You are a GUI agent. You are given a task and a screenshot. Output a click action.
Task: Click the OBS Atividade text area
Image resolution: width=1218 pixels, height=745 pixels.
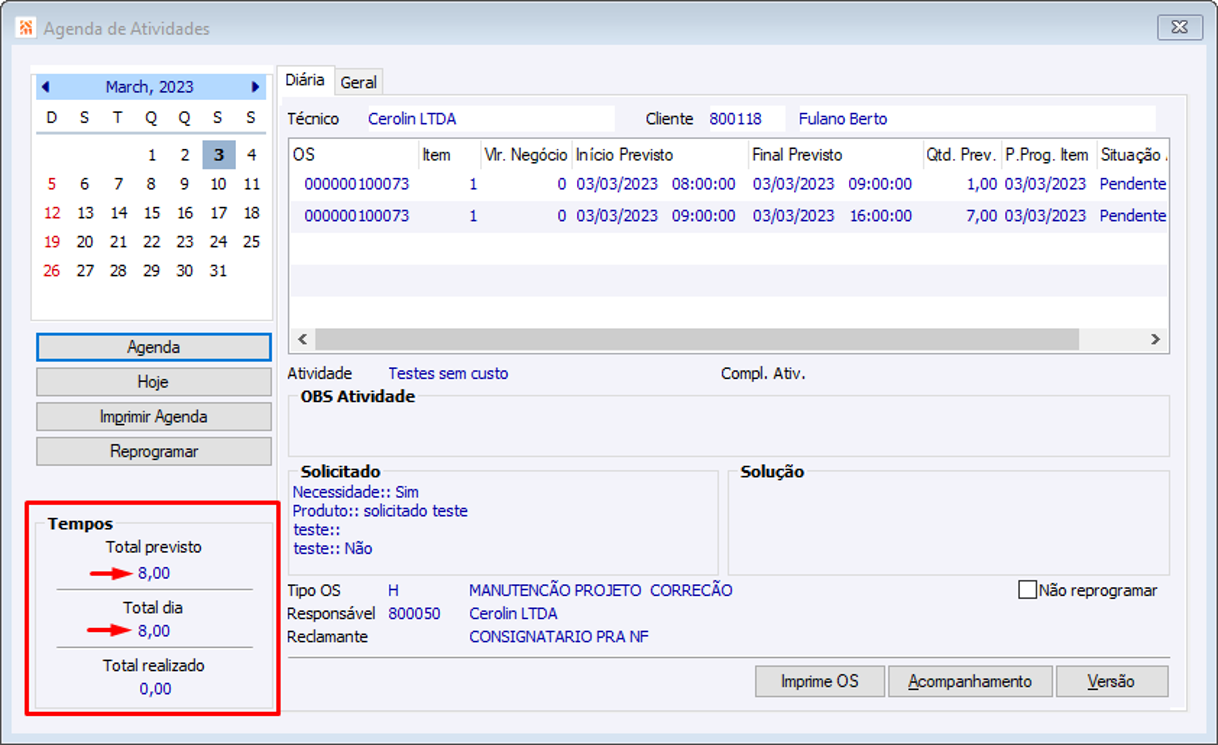(728, 430)
